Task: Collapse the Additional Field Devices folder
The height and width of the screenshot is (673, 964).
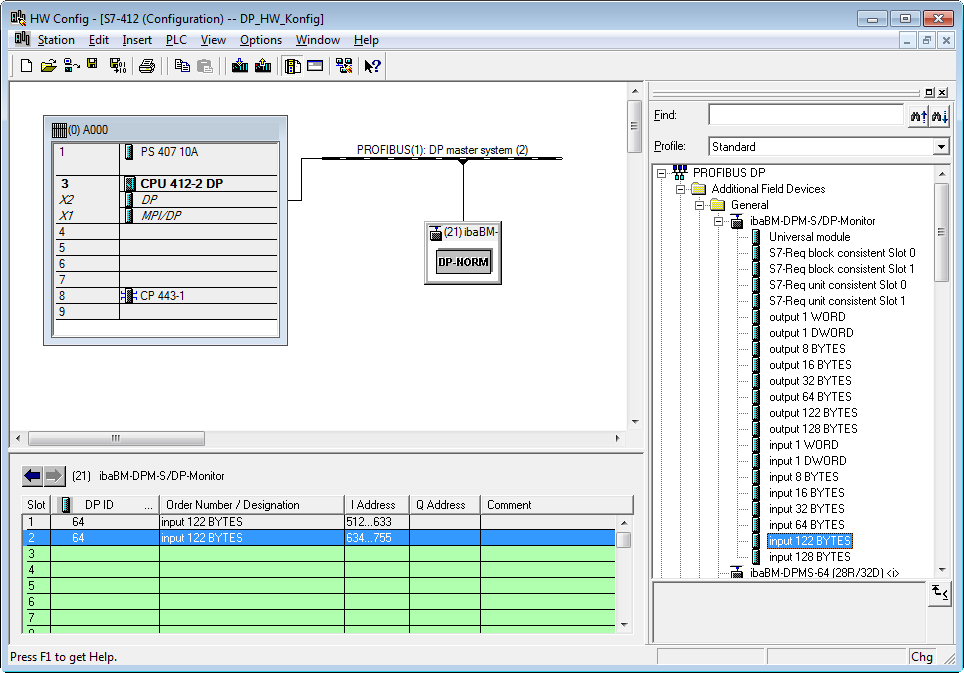Action: [x=680, y=189]
